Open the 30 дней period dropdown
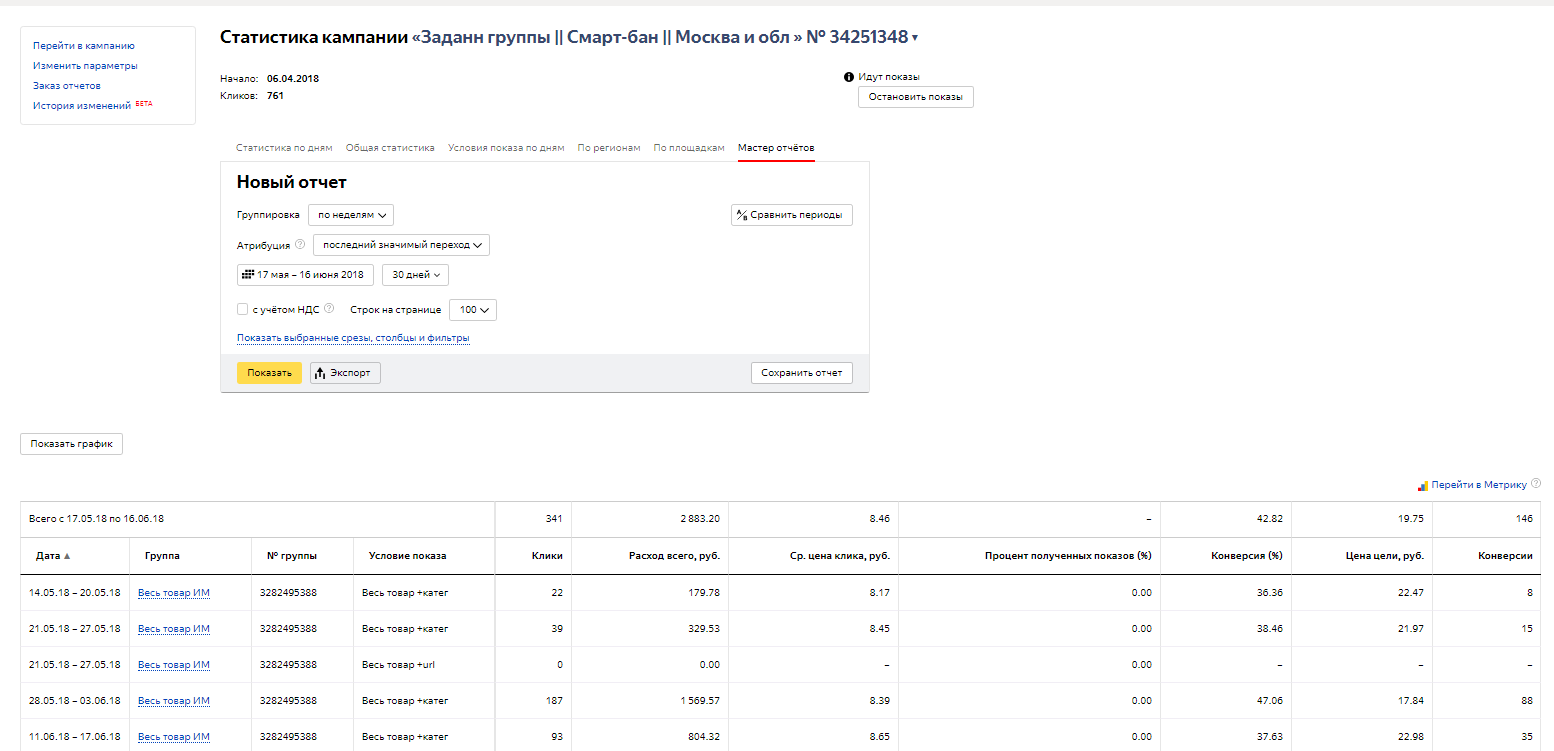1554x751 pixels. point(415,275)
